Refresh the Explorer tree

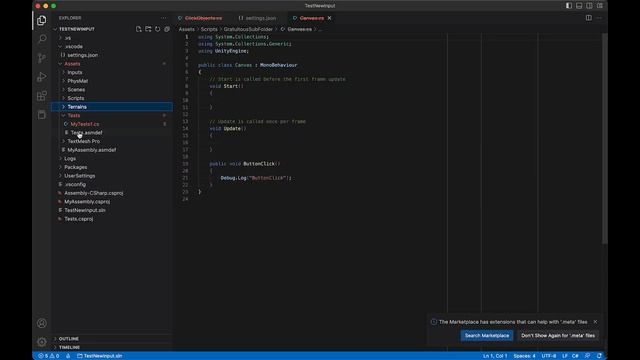(158, 29)
